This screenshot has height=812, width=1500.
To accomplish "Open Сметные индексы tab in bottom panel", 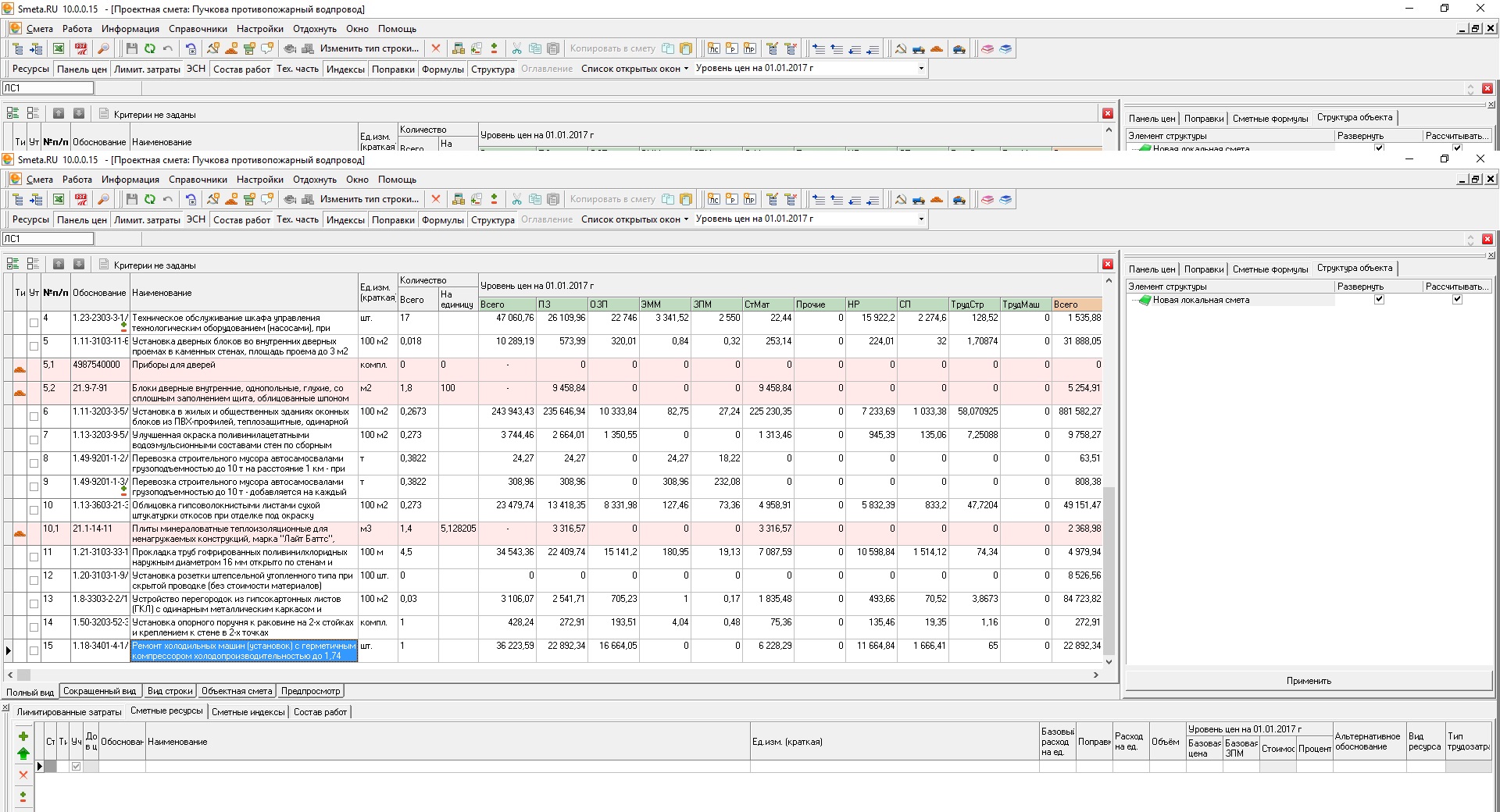I will tap(248, 711).
